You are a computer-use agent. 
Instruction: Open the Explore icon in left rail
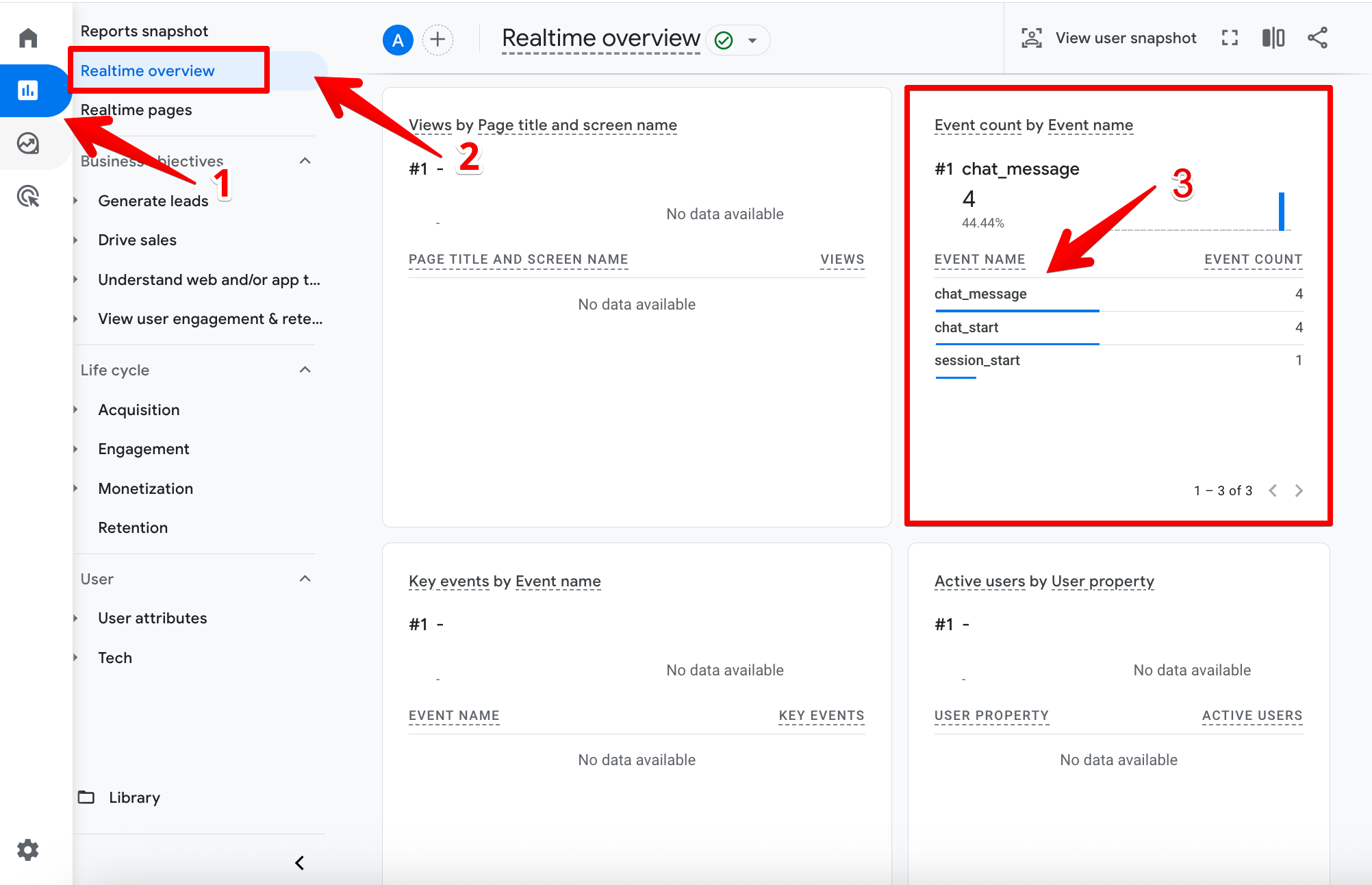coord(28,143)
